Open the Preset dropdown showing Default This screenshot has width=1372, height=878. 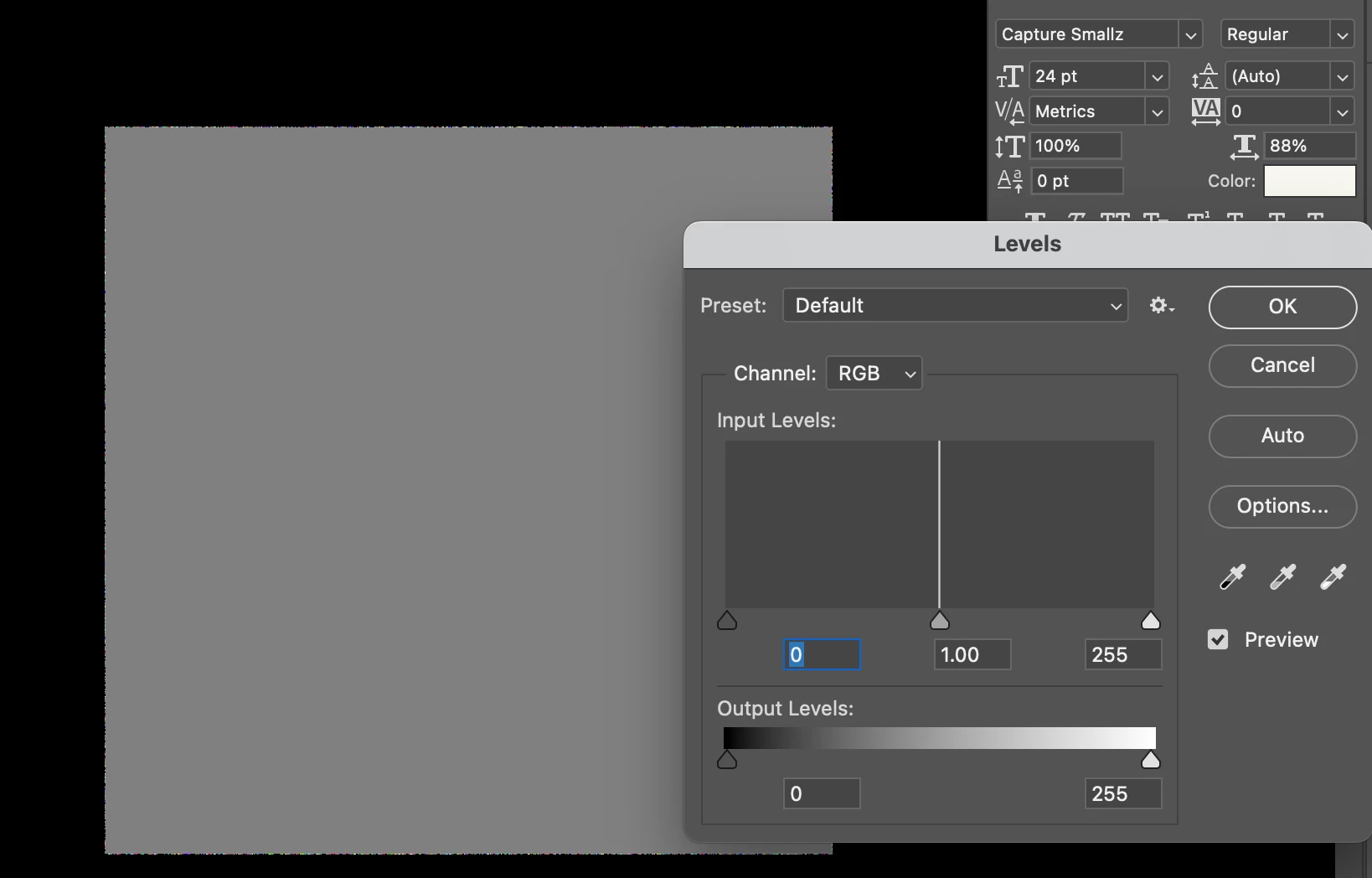point(955,306)
